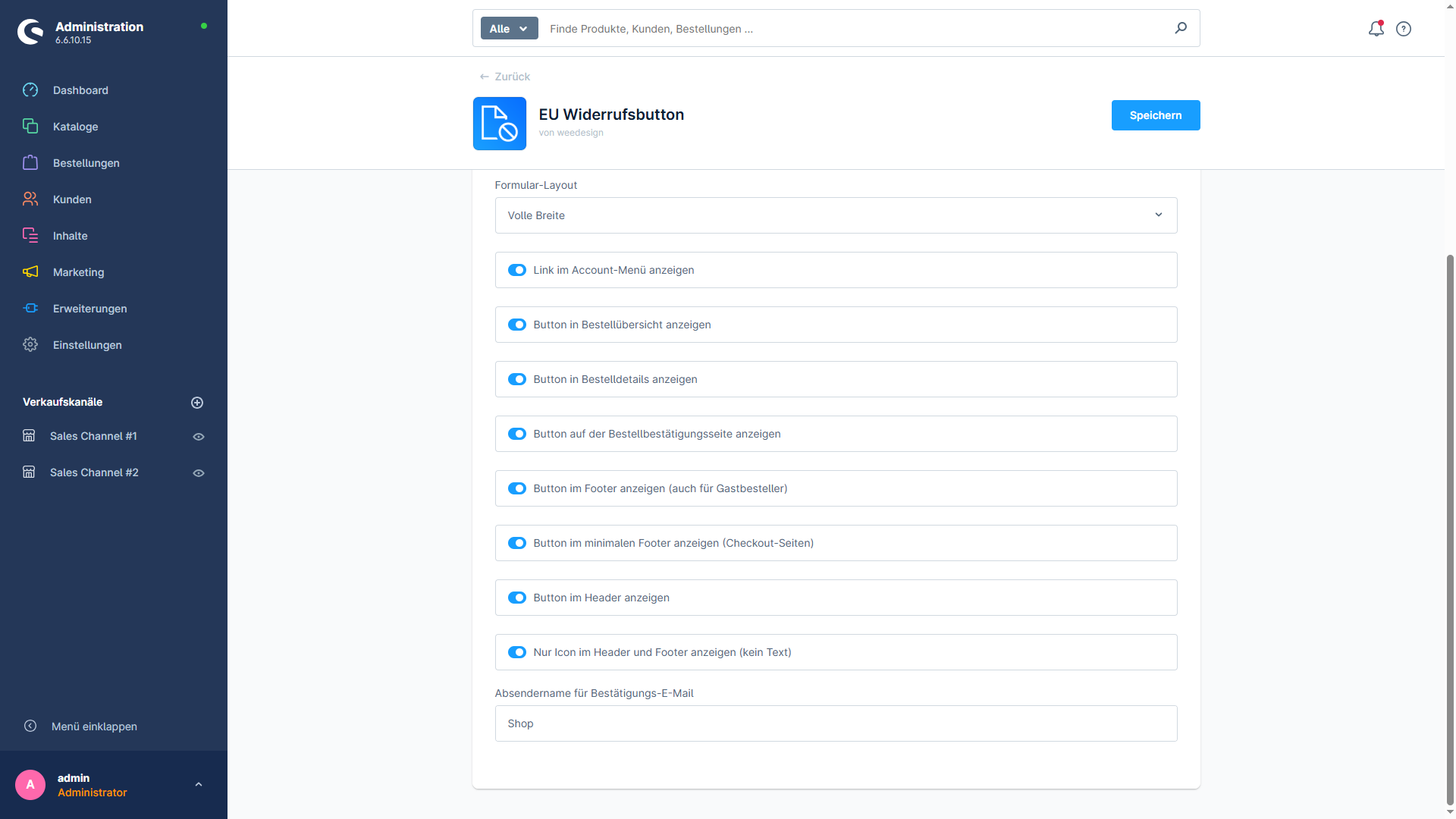Click the Absendername für Bestätigungs-E-Mail field
The width and height of the screenshot is (1456, 819).
click(836, 723)
